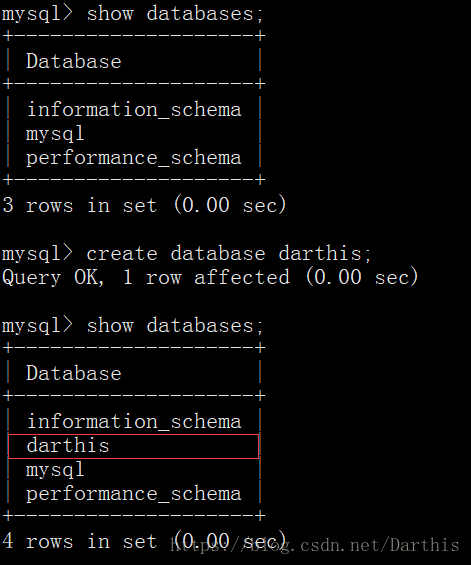Screen dimensions: 471x565
Task: Select 'performance_schema' in the second result table
Action: coord(134,494)
